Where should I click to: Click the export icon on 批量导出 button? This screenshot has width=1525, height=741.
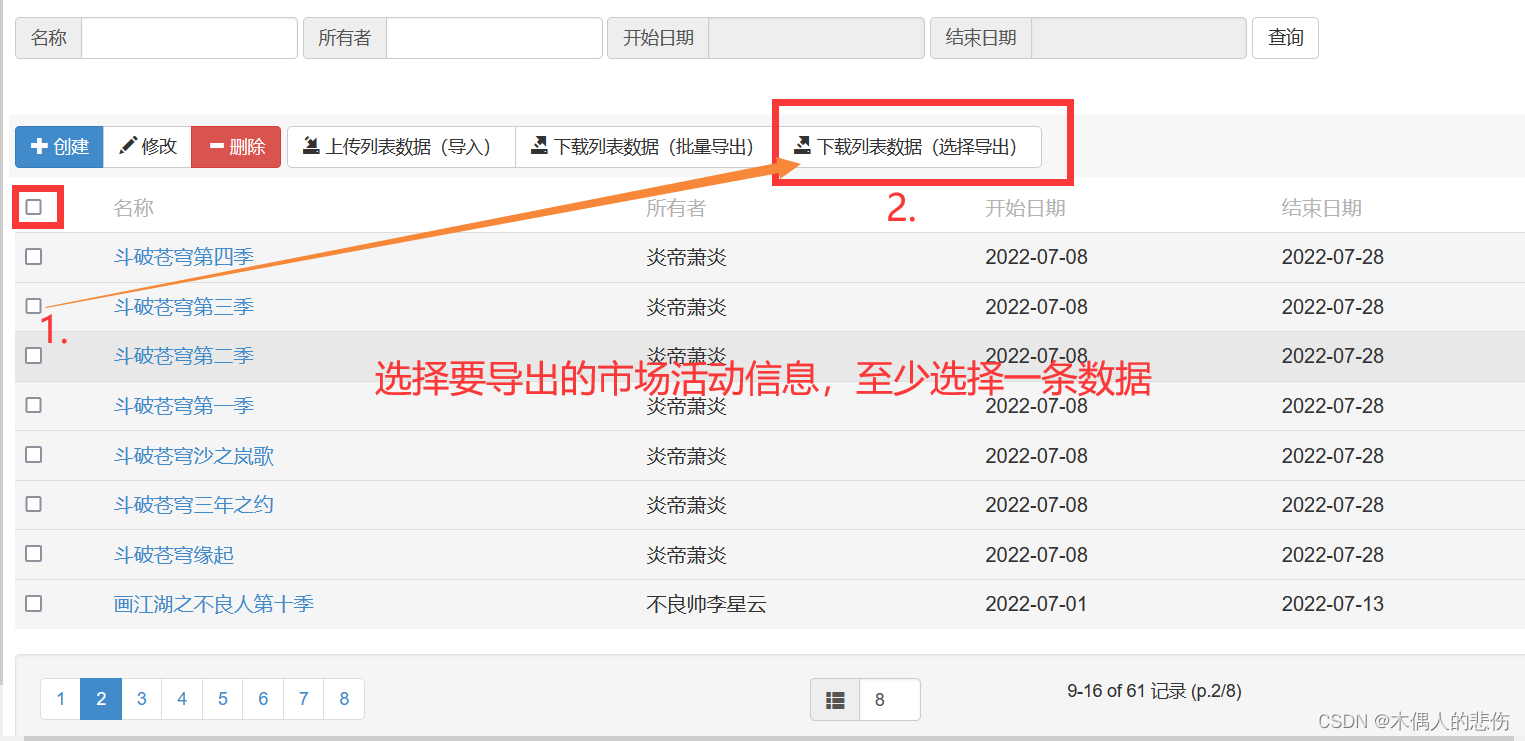539,146
